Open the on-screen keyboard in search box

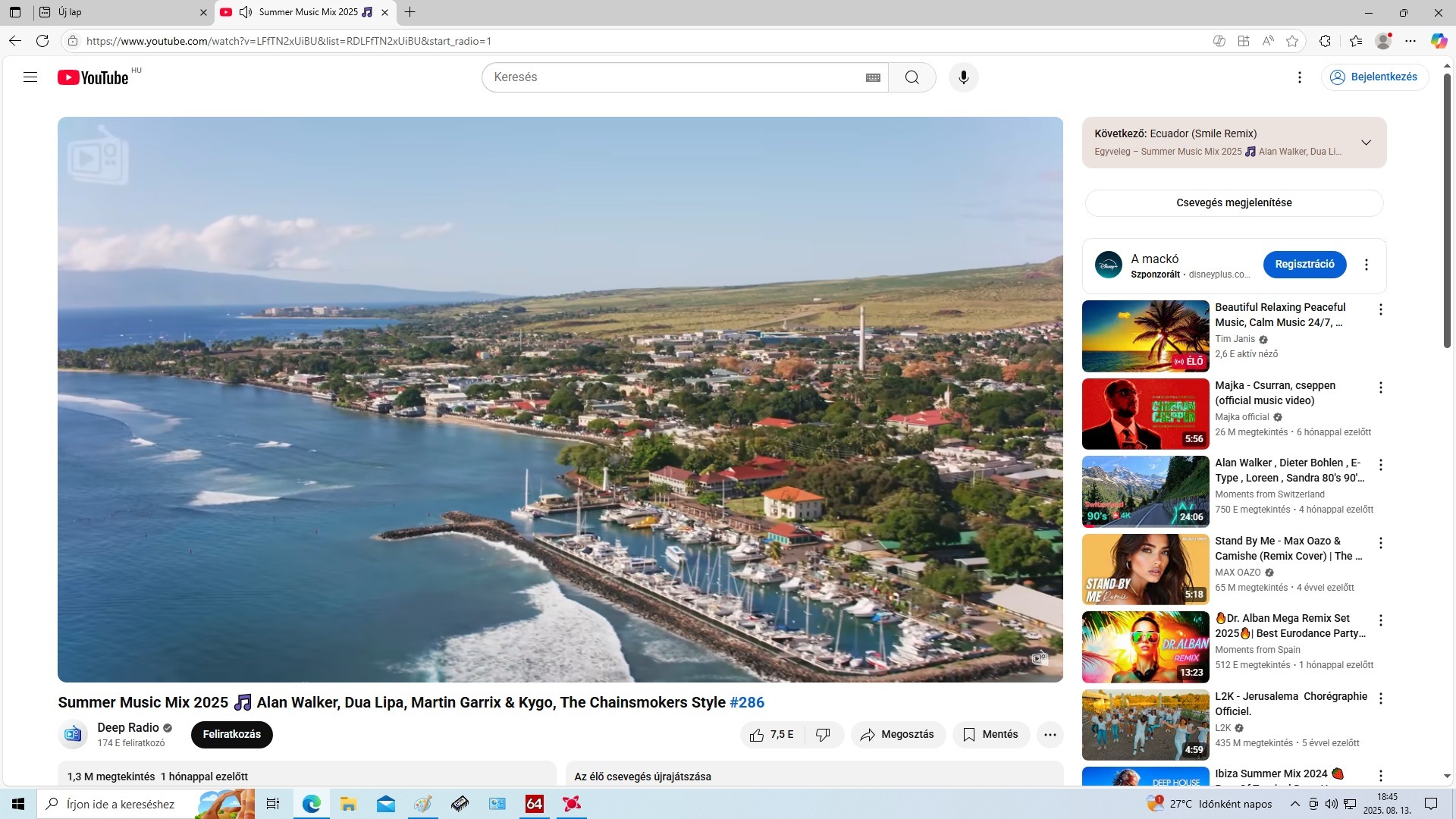tap(873, 77)
